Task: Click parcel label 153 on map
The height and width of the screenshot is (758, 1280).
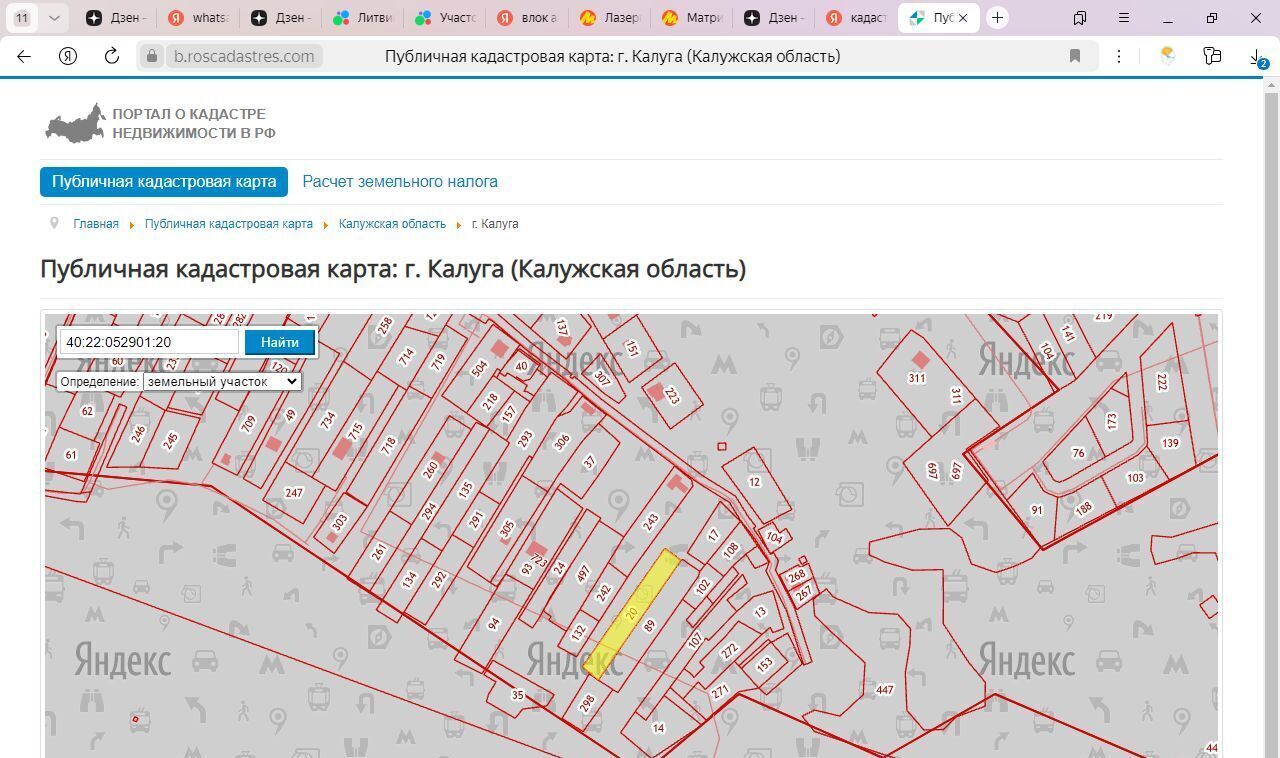Action: (x=765, y=663)
